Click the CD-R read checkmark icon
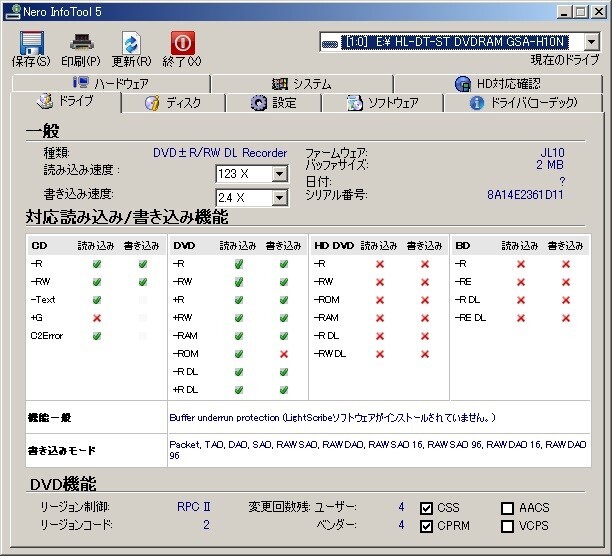The width and height of the screenshot is (612, 556). click(97, 264)
